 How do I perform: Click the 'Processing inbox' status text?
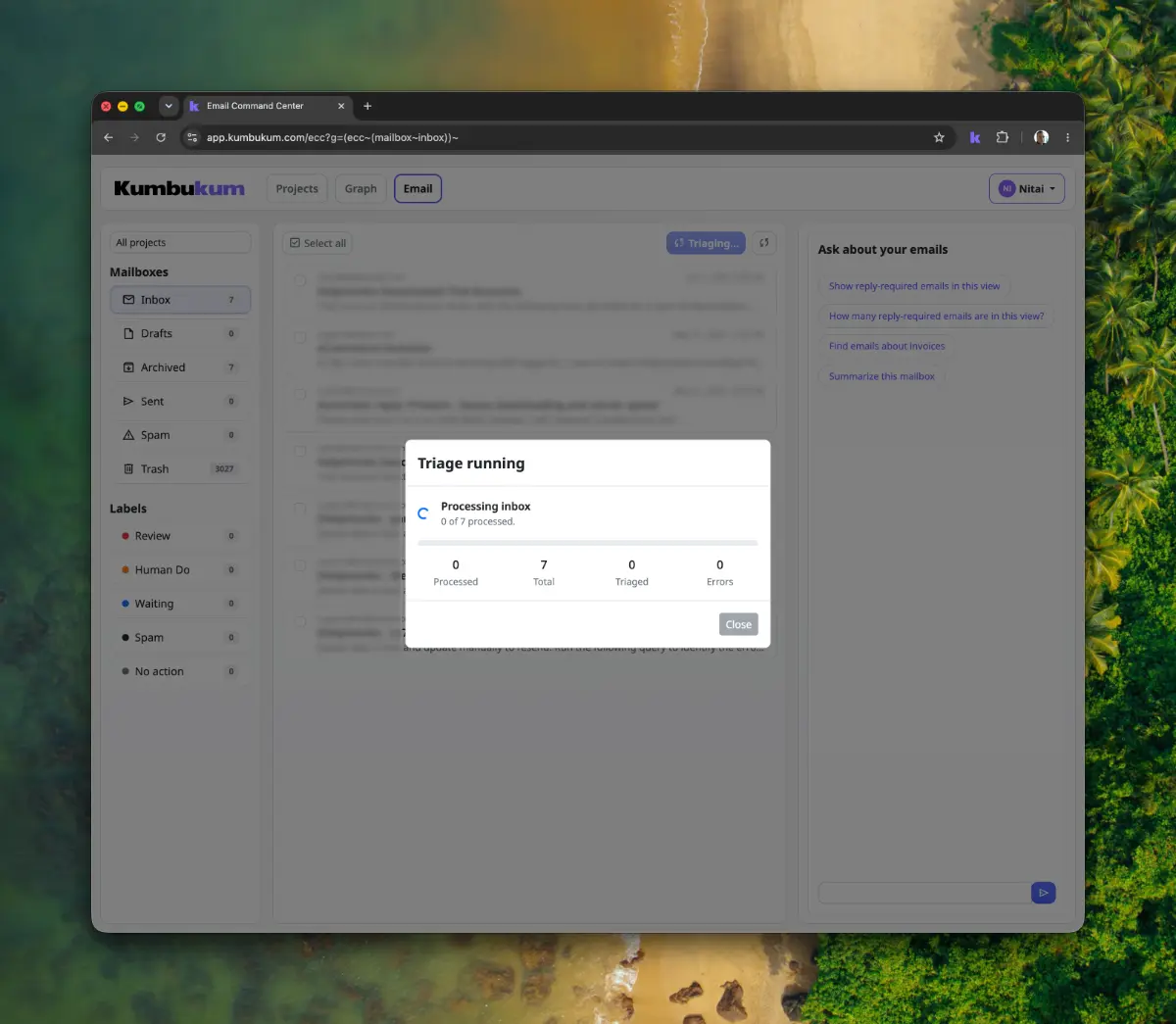485,507
